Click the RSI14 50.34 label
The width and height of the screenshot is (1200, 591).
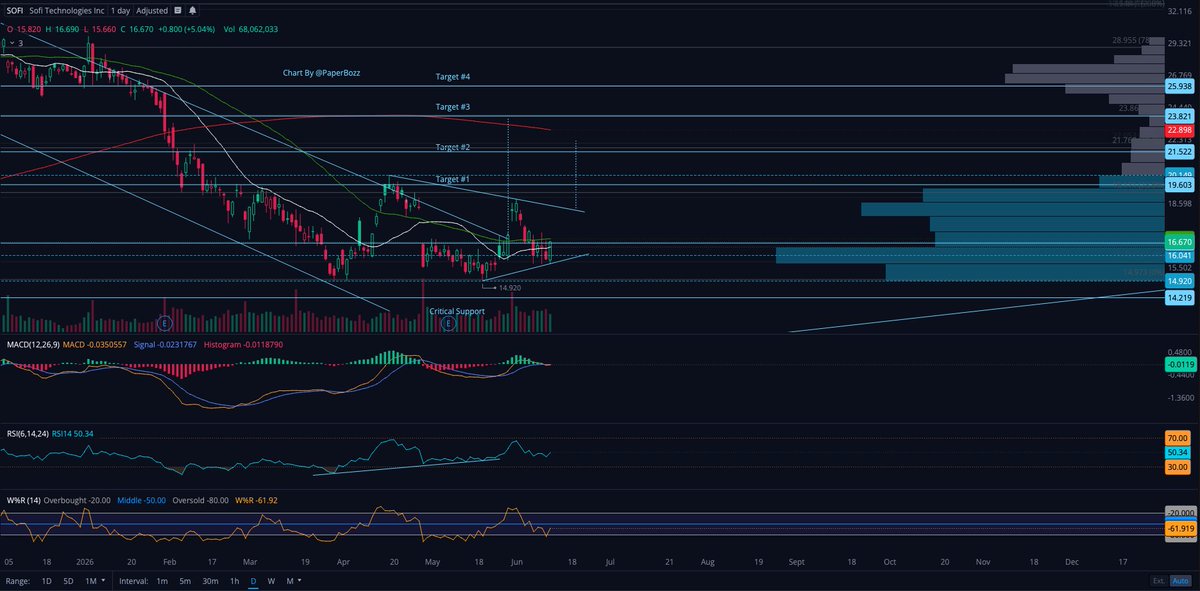coord(73,433)
